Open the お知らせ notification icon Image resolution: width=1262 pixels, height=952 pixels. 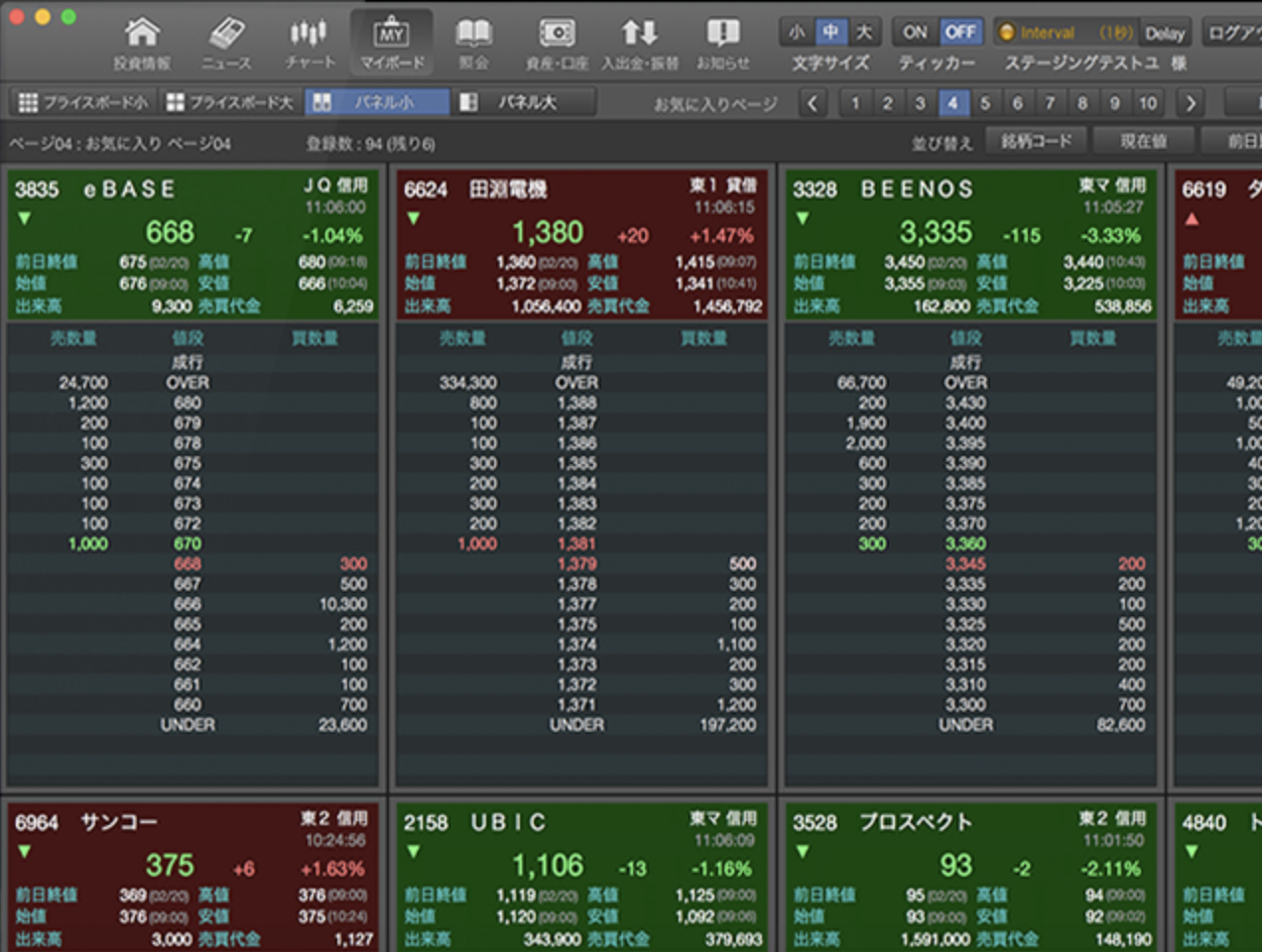pyautogui.click(x=722, y=43)
